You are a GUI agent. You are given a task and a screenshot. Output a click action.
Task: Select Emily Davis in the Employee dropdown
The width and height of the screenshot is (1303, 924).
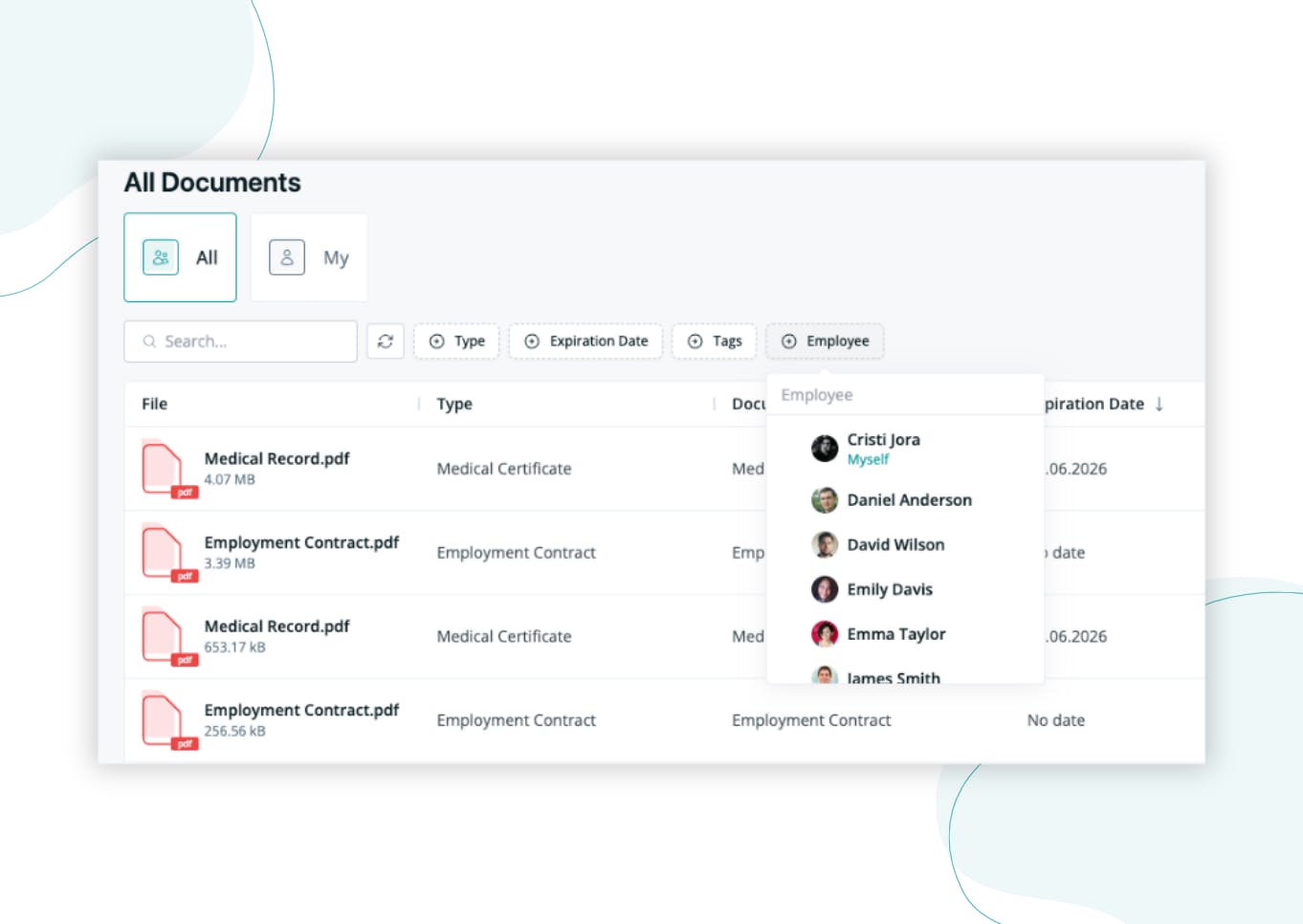click(891, 589)
